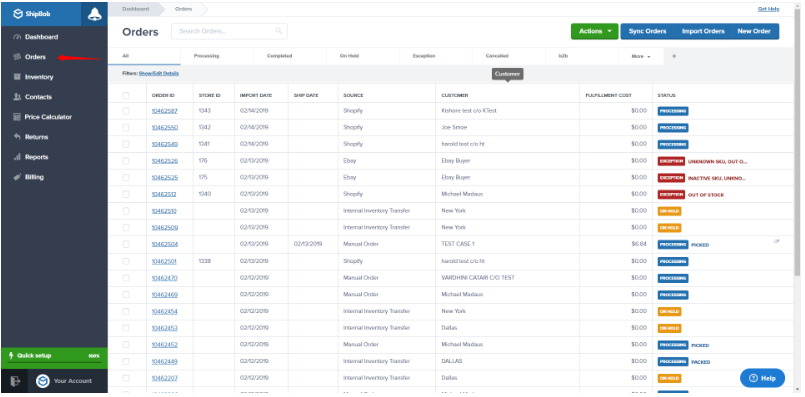Click the Inventory icon in sidebar

coord(17,77)
